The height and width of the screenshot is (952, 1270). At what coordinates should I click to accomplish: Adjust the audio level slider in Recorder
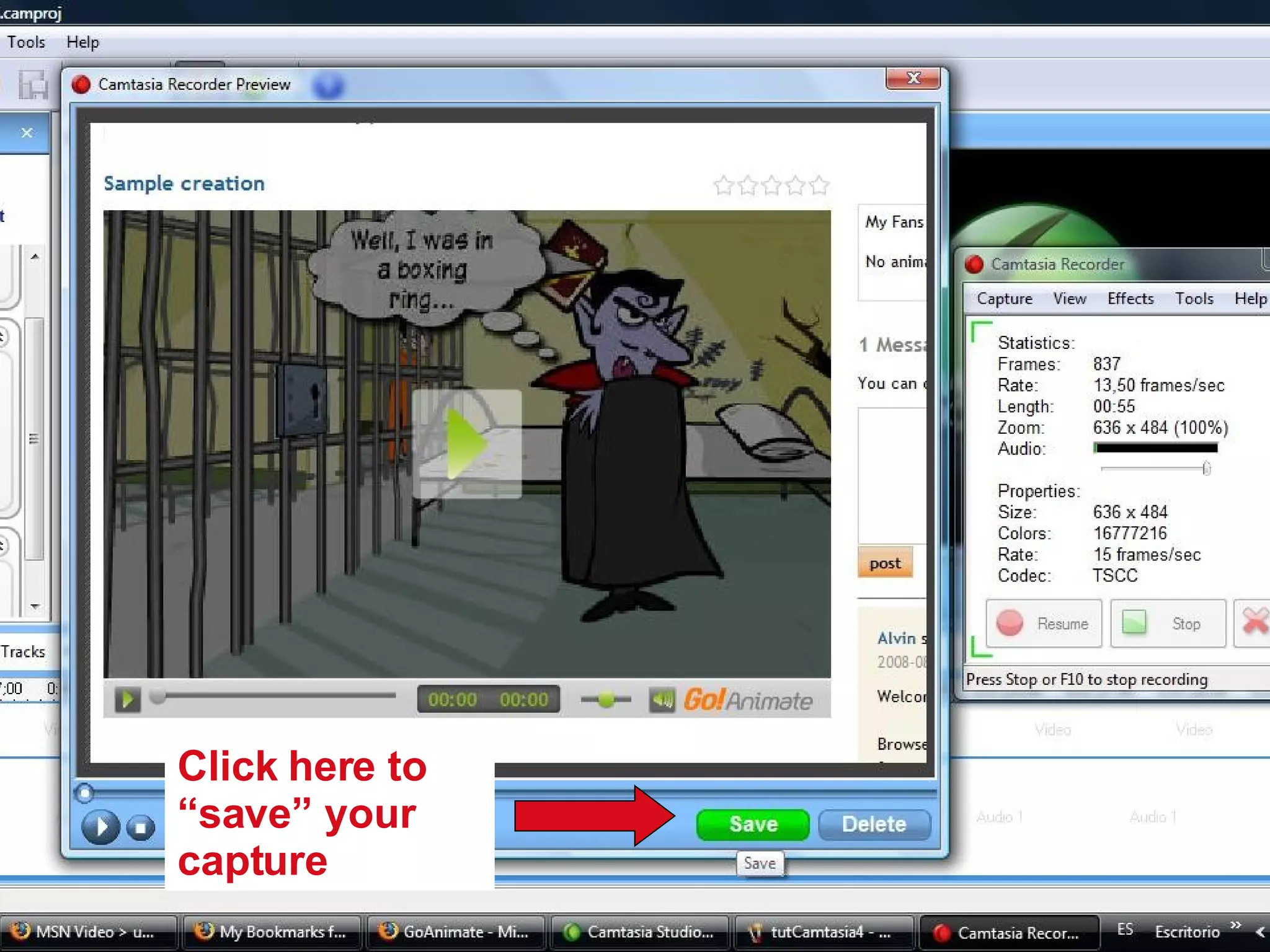pos(1206,469)
